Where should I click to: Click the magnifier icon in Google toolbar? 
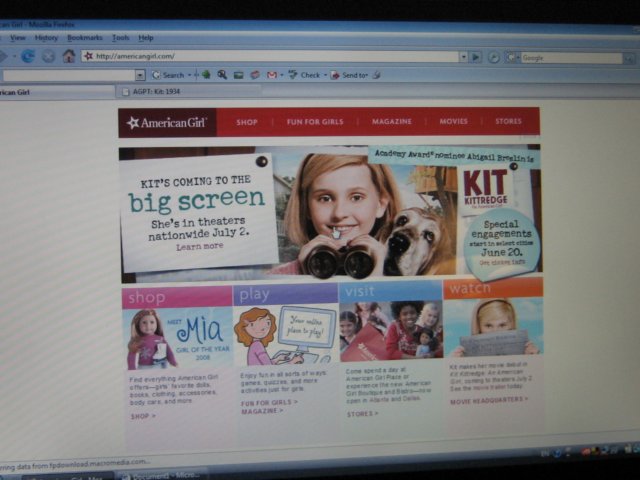click(x=222, y=74)
